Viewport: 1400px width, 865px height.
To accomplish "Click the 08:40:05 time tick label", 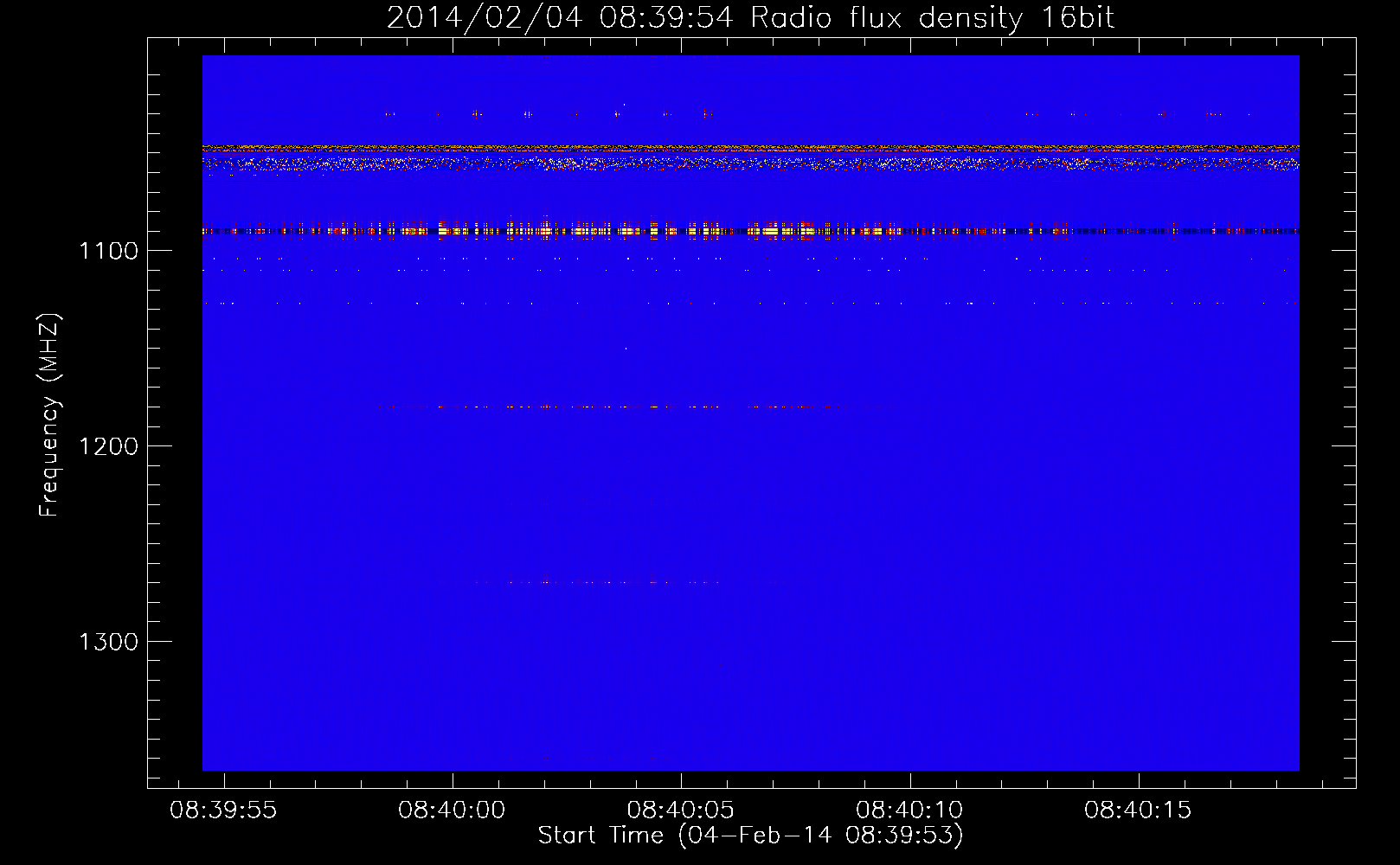I will (680, 811).
